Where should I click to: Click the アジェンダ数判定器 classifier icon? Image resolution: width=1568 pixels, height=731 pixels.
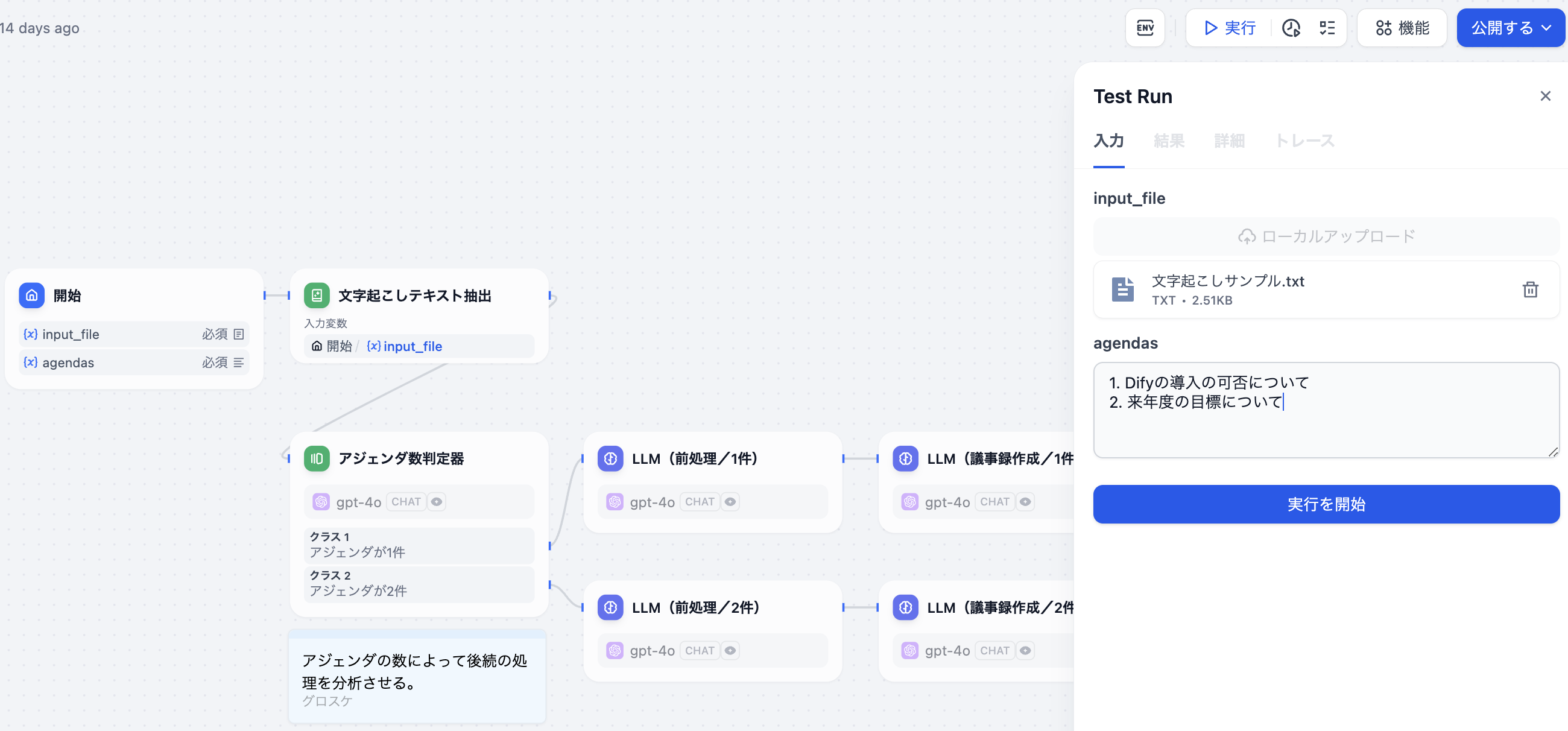[317, 458]
